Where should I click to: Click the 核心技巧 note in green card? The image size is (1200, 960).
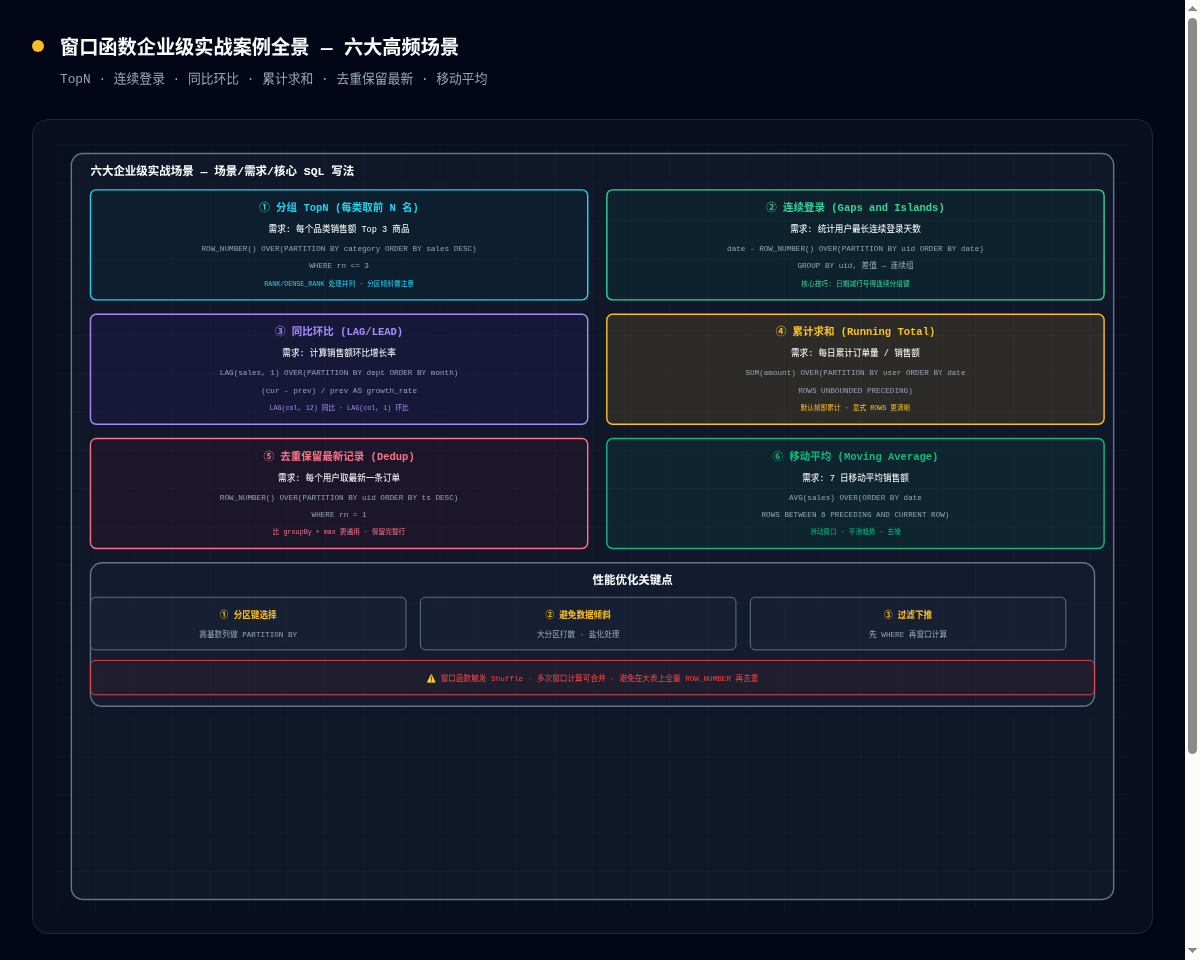tap(855, 284)
